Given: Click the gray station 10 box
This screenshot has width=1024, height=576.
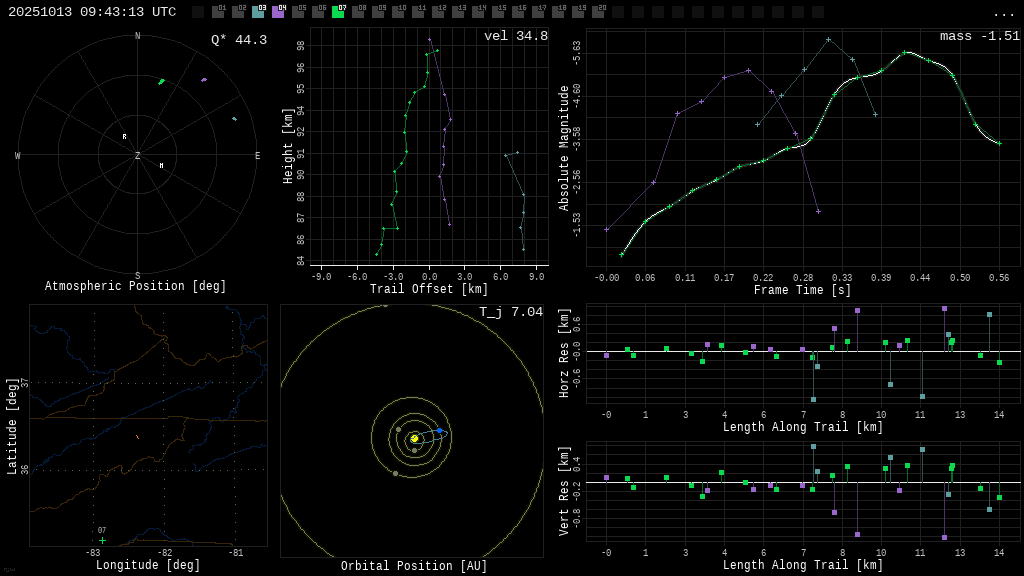Looking at the screenshot, I should click(398, 12).
